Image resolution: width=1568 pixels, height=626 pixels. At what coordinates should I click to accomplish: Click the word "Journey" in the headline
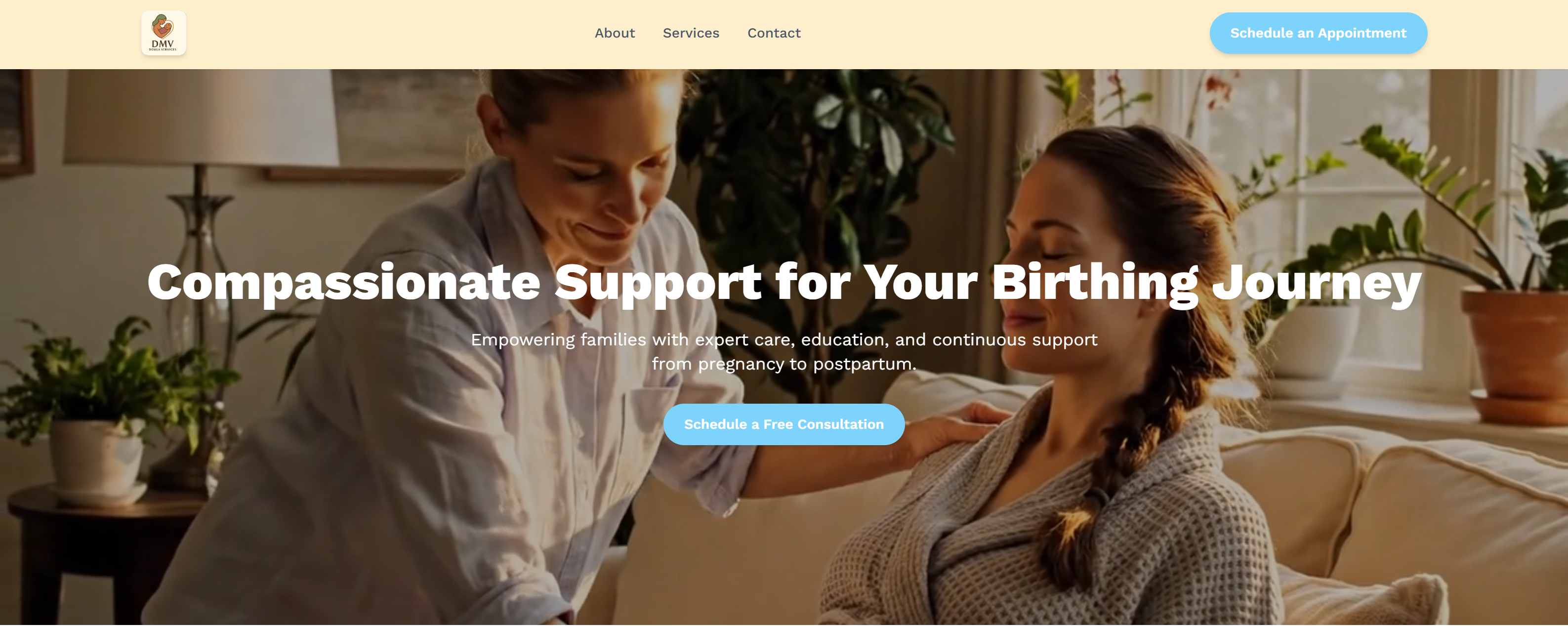[x=1316, y=284]
